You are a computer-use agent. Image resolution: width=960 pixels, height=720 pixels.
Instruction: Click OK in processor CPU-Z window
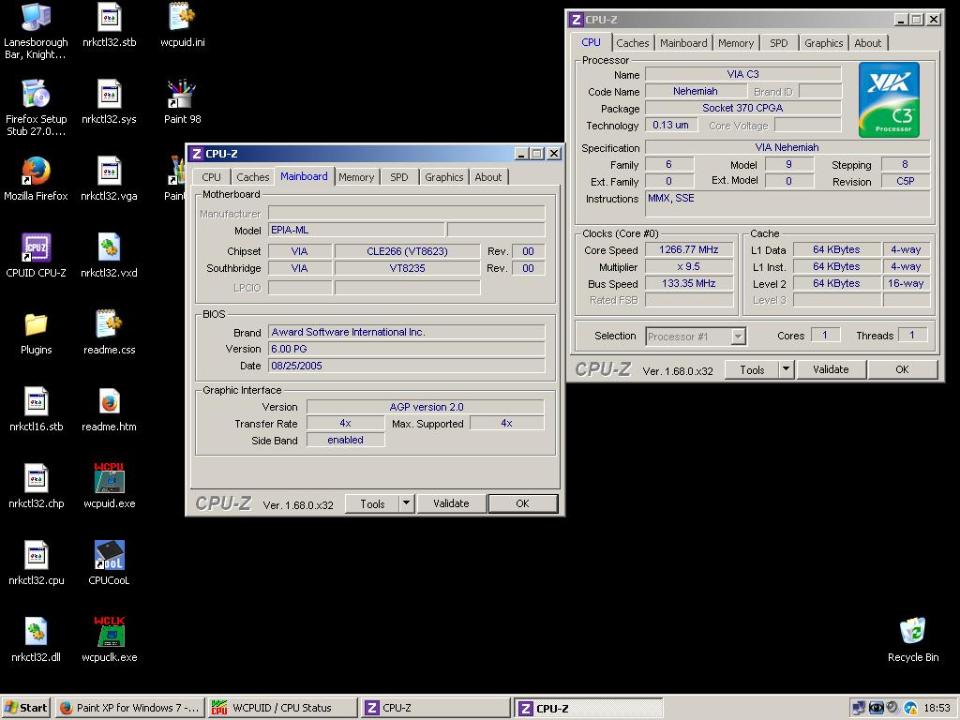(902, 369)
